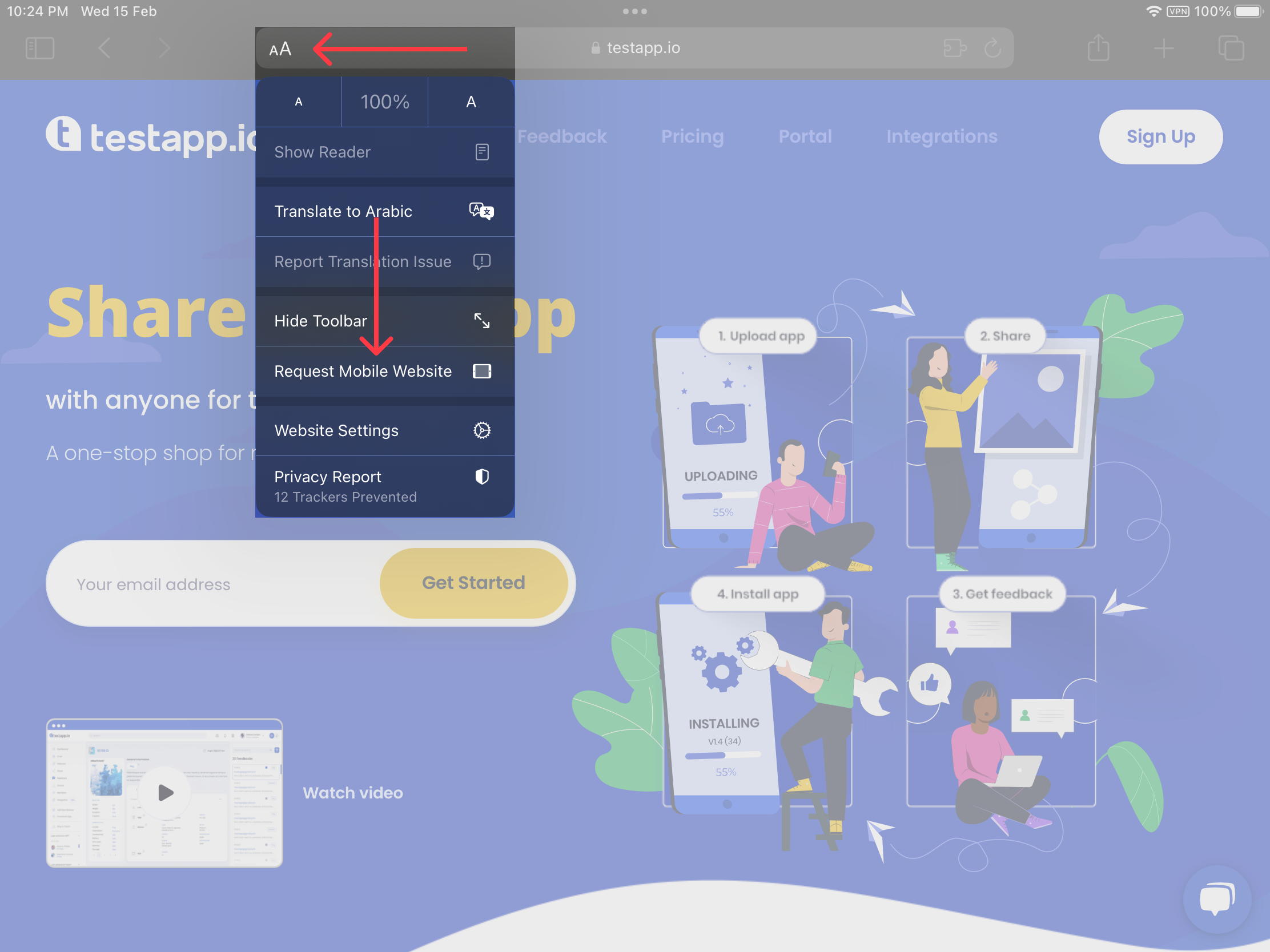Enable Request Mobile Website

(x=384, y=371)
